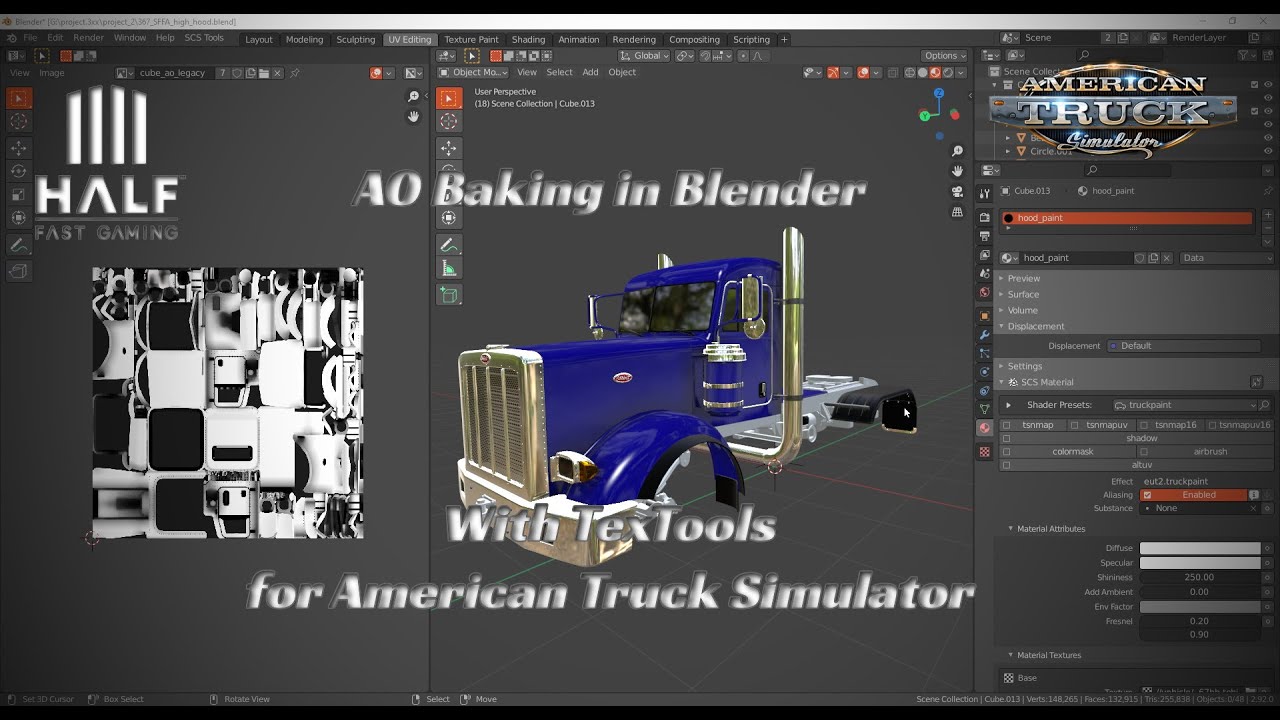1280x720 pixels.
Task: Open the Render properties tab icon
Action: (985, 217)
